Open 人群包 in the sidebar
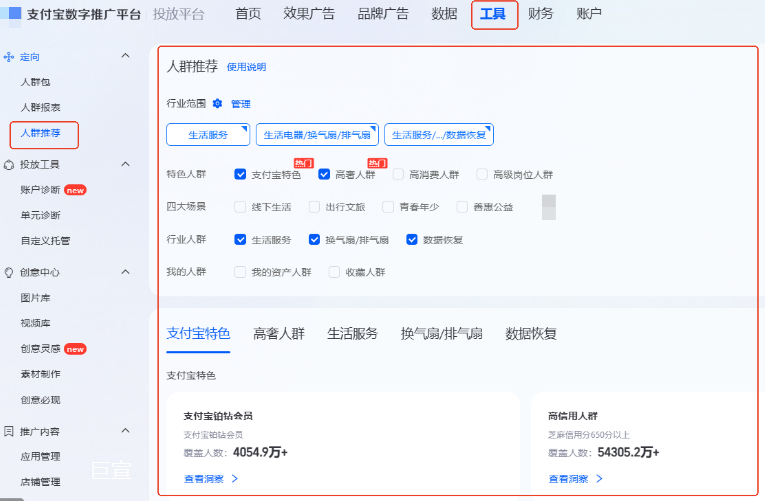765x501 pixels. [x=35, y=82]
